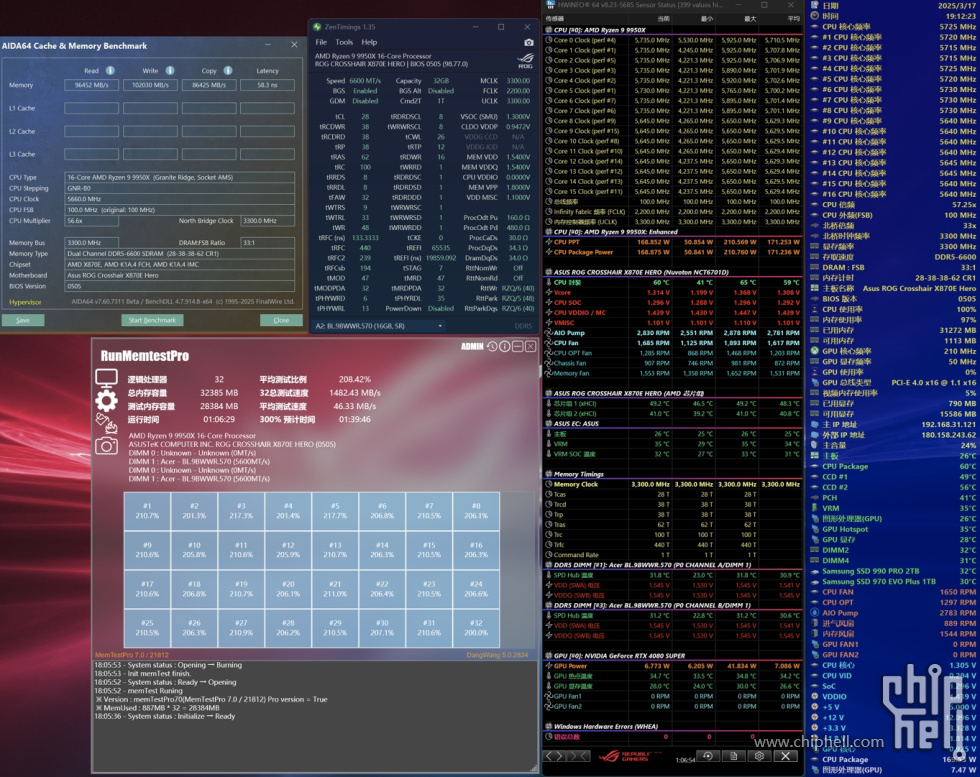Collapse CPU [#0] AMD Ryzen 9 9950X group in HWiNFO
980x777 pixels.
click(549, 29)
